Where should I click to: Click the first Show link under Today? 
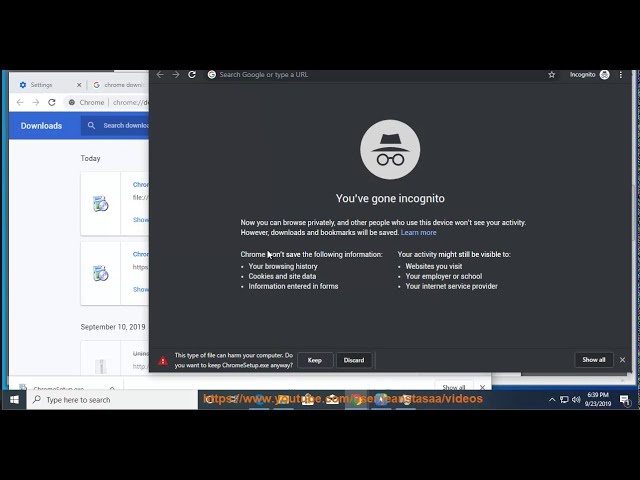pos(141,220)
